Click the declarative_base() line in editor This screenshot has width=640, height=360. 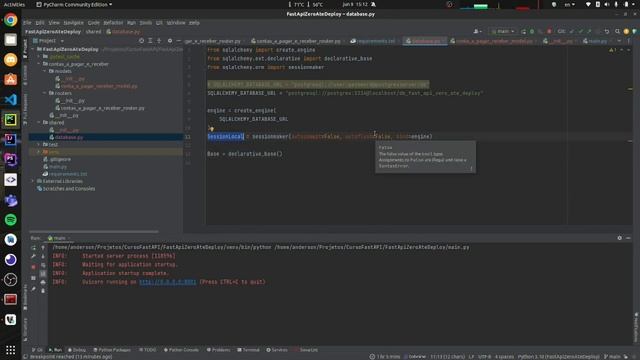[x=244, y=154]
